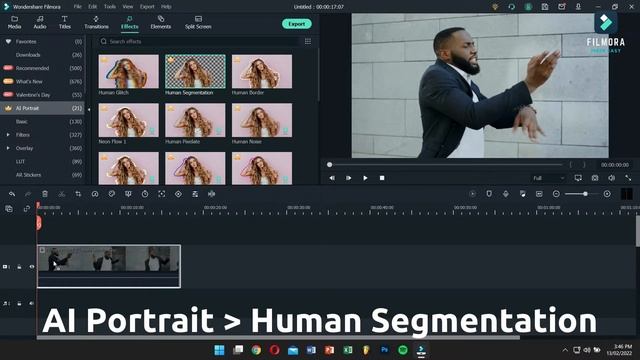Move the preview playback scrubber
Image resolution: width=640 pixels, height=360 pixels.
[329, 165]
